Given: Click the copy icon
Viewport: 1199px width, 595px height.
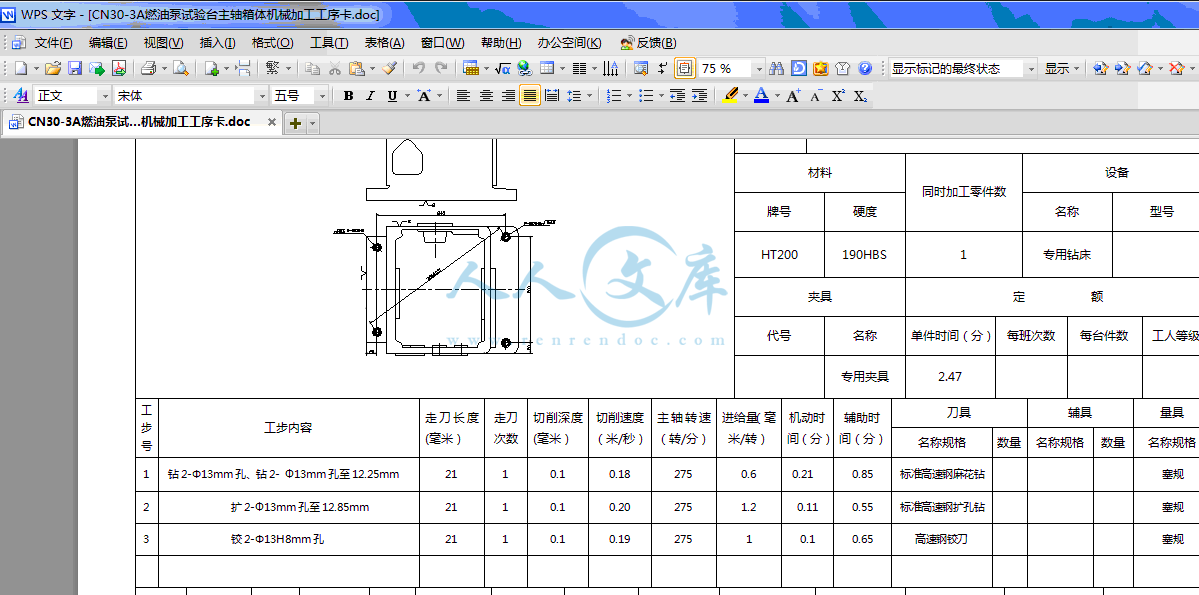Looking at the screenshot, I should coord(312,69).
